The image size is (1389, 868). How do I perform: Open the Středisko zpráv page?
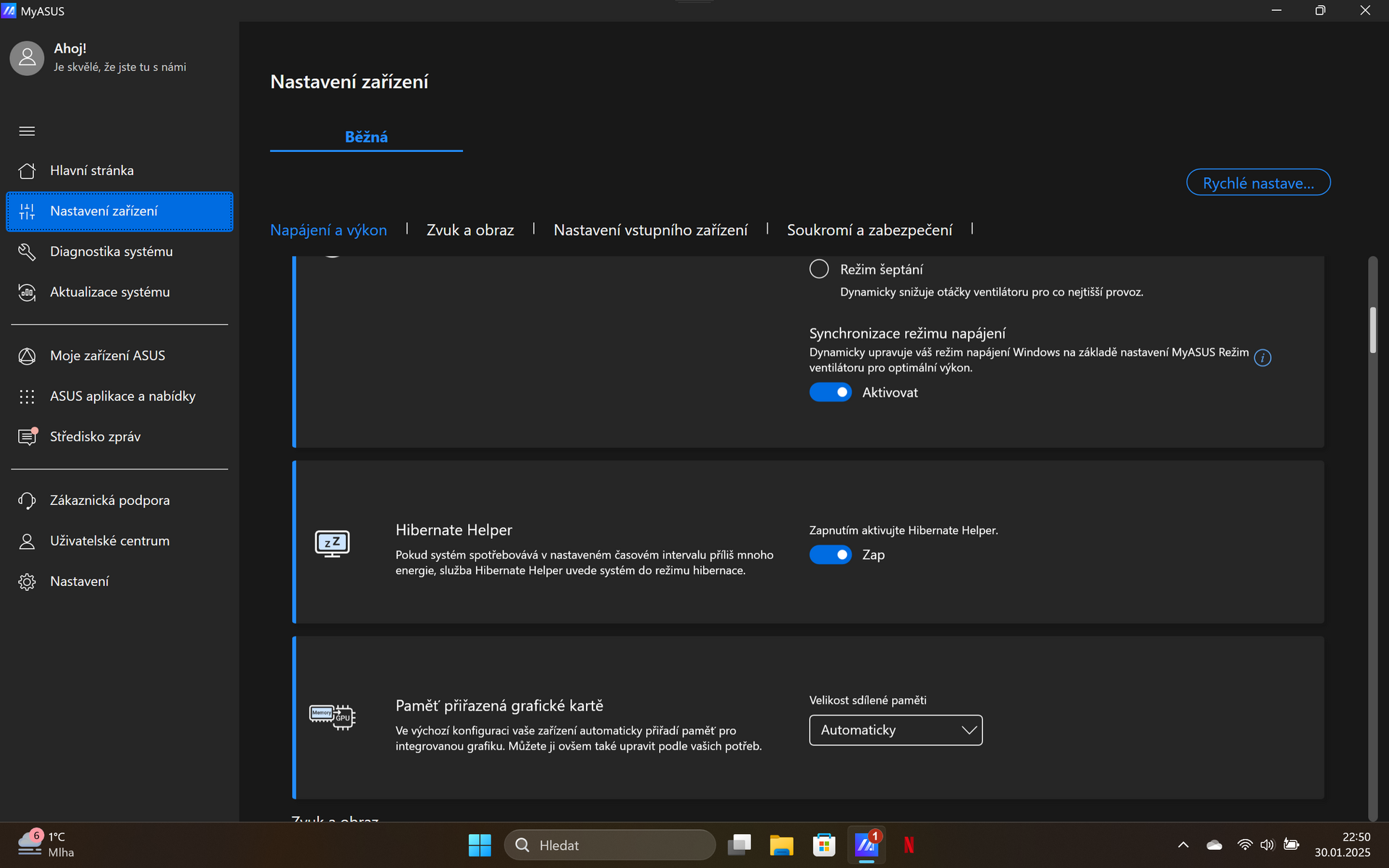click(119, 437)
